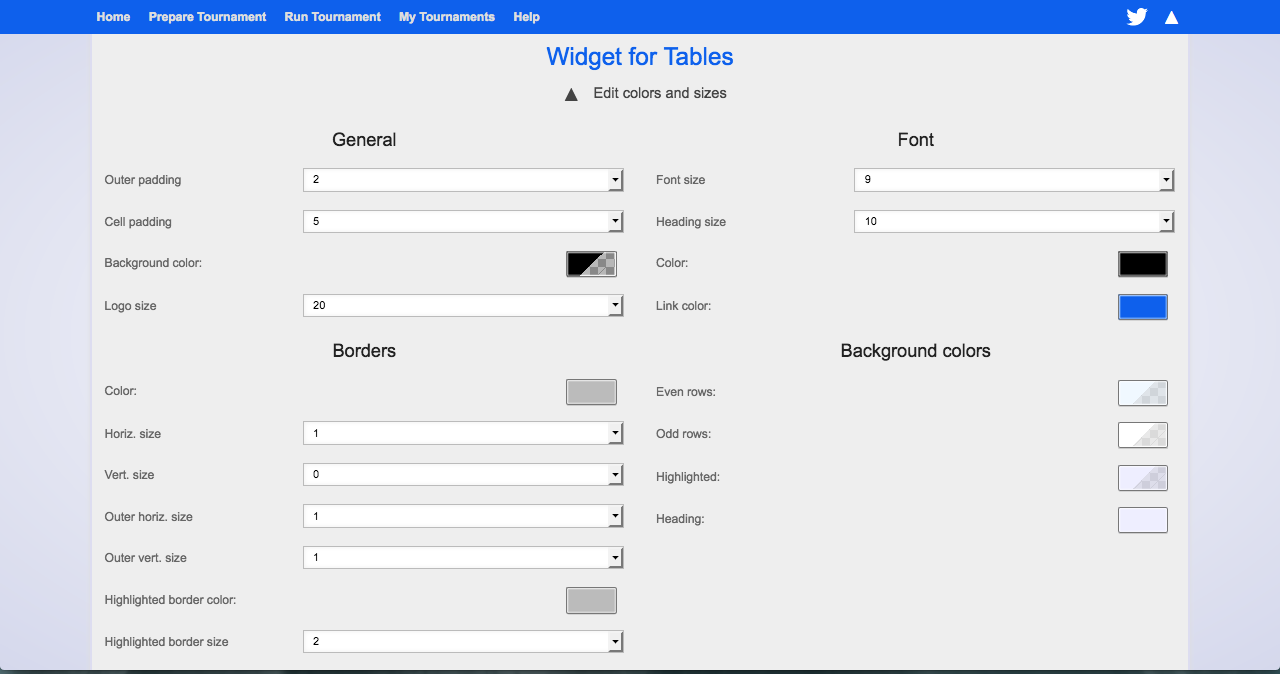Go to My Tournaments
This screenshot has height=674, width=1280.
click(446, 17)
